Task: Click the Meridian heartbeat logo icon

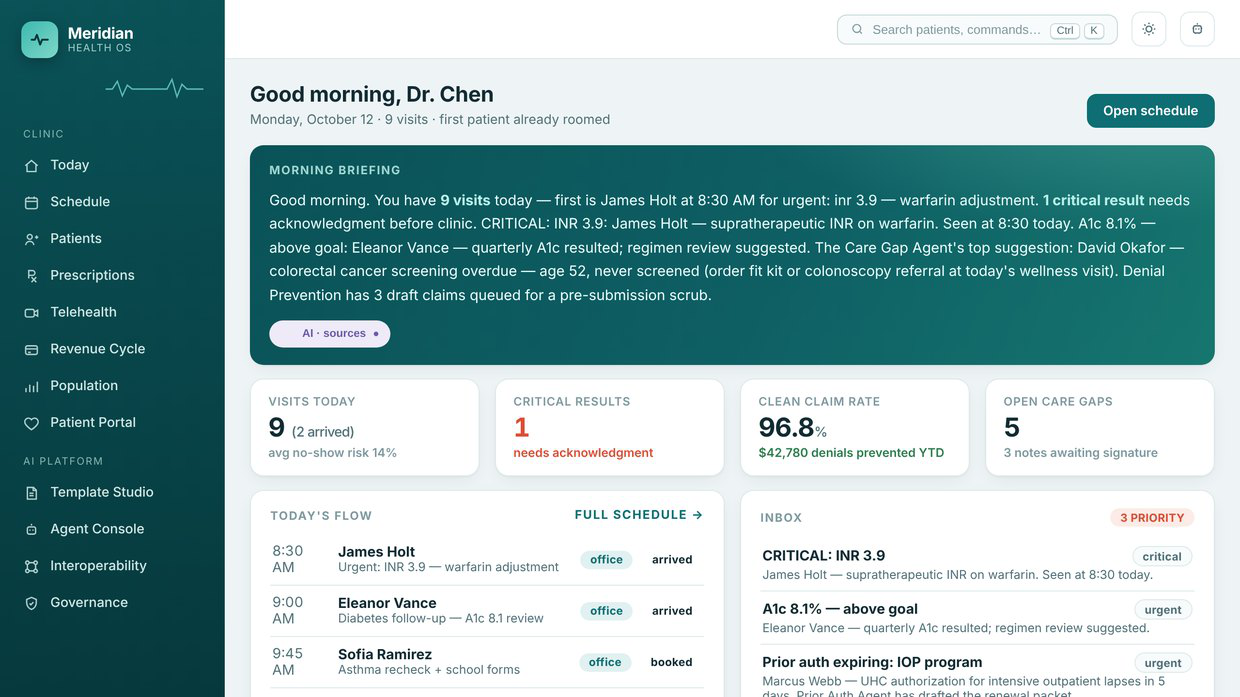Action: pos(40,40)
